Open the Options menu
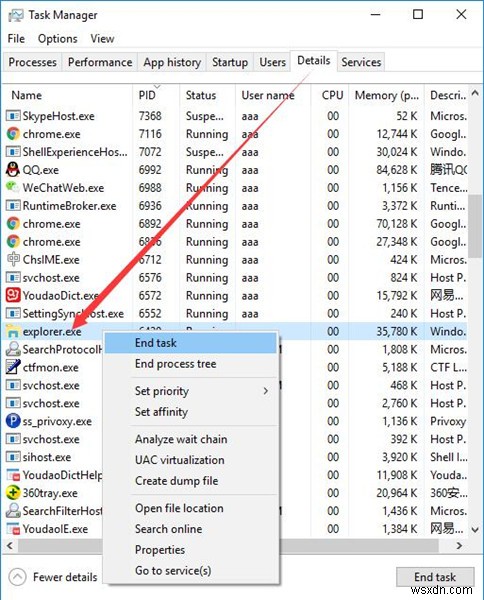This screenshot has width=484, height=600. [58, 39]
